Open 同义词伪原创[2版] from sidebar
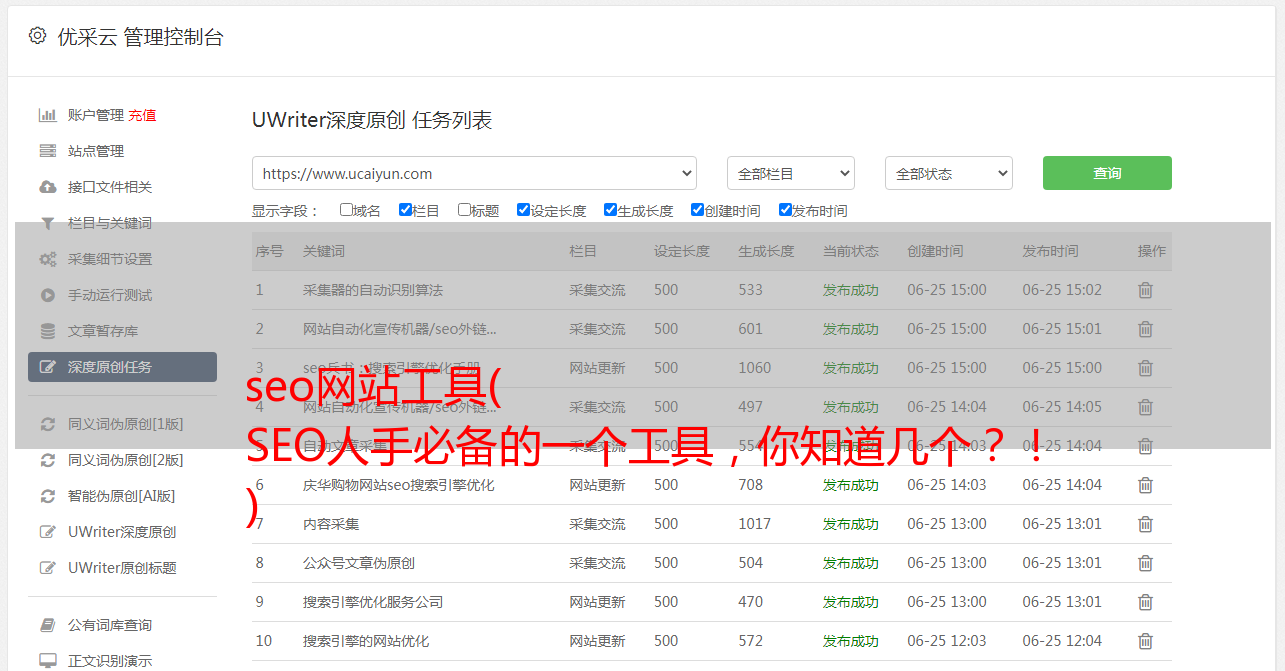 pyautogui.click(x=125, y=460)
